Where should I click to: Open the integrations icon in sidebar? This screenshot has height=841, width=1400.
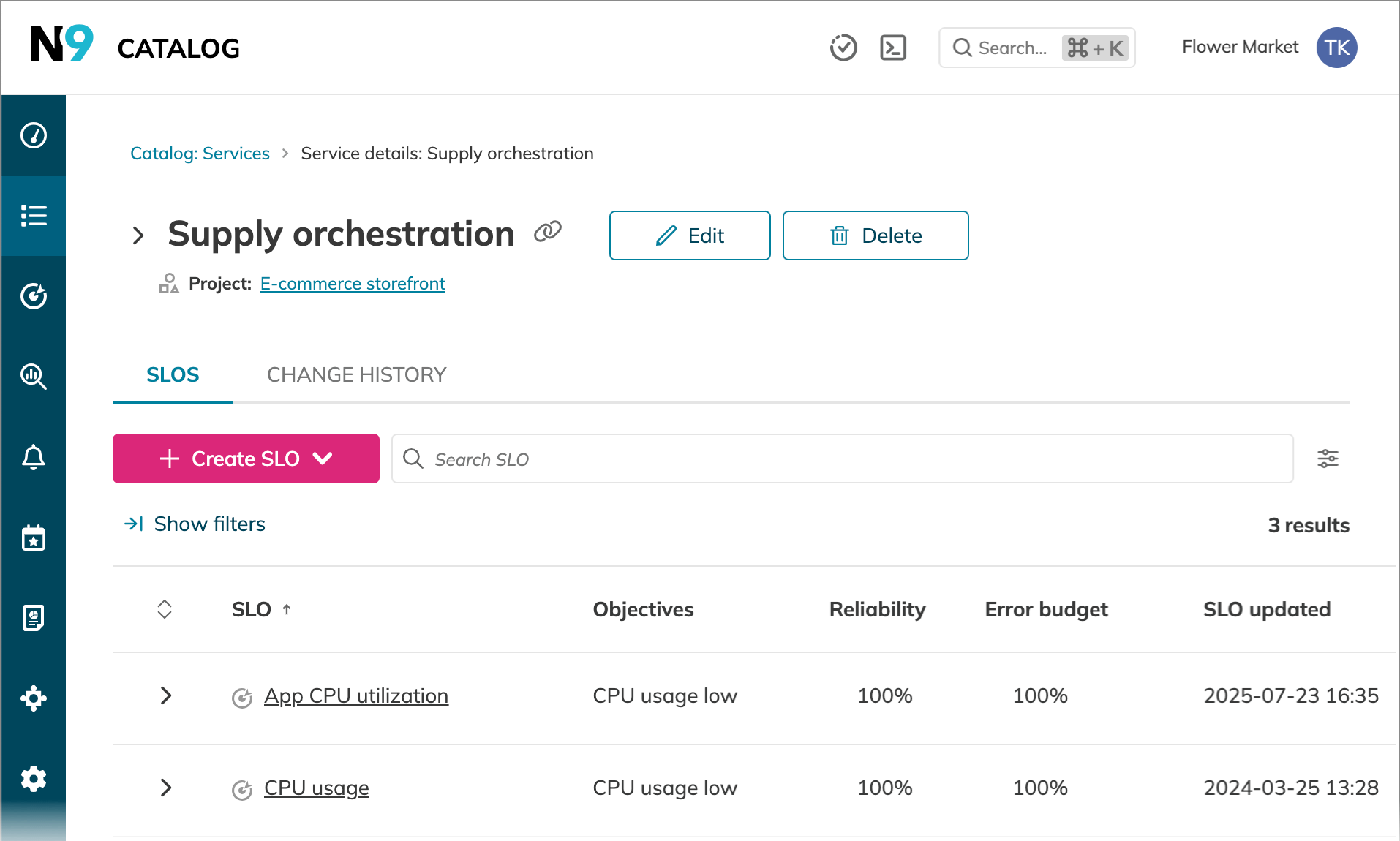click(34, 698)
